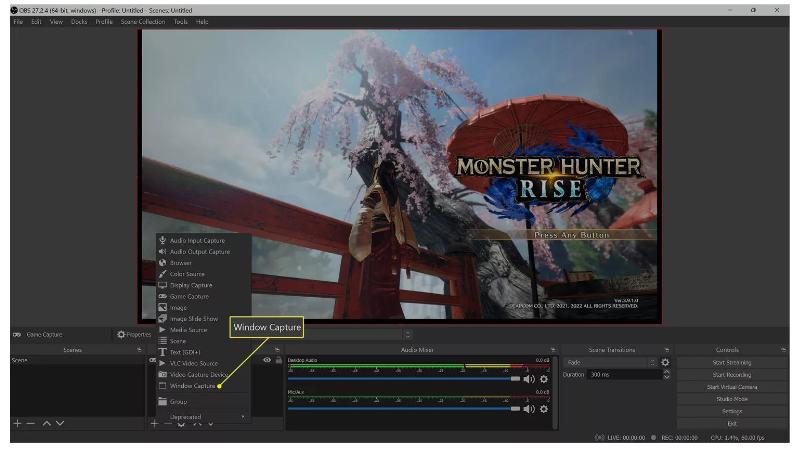The width and height of the screenshot is (800, 449).
Task: Mute Mic/Aux with speaker icon
Action: tap(529, 409)
